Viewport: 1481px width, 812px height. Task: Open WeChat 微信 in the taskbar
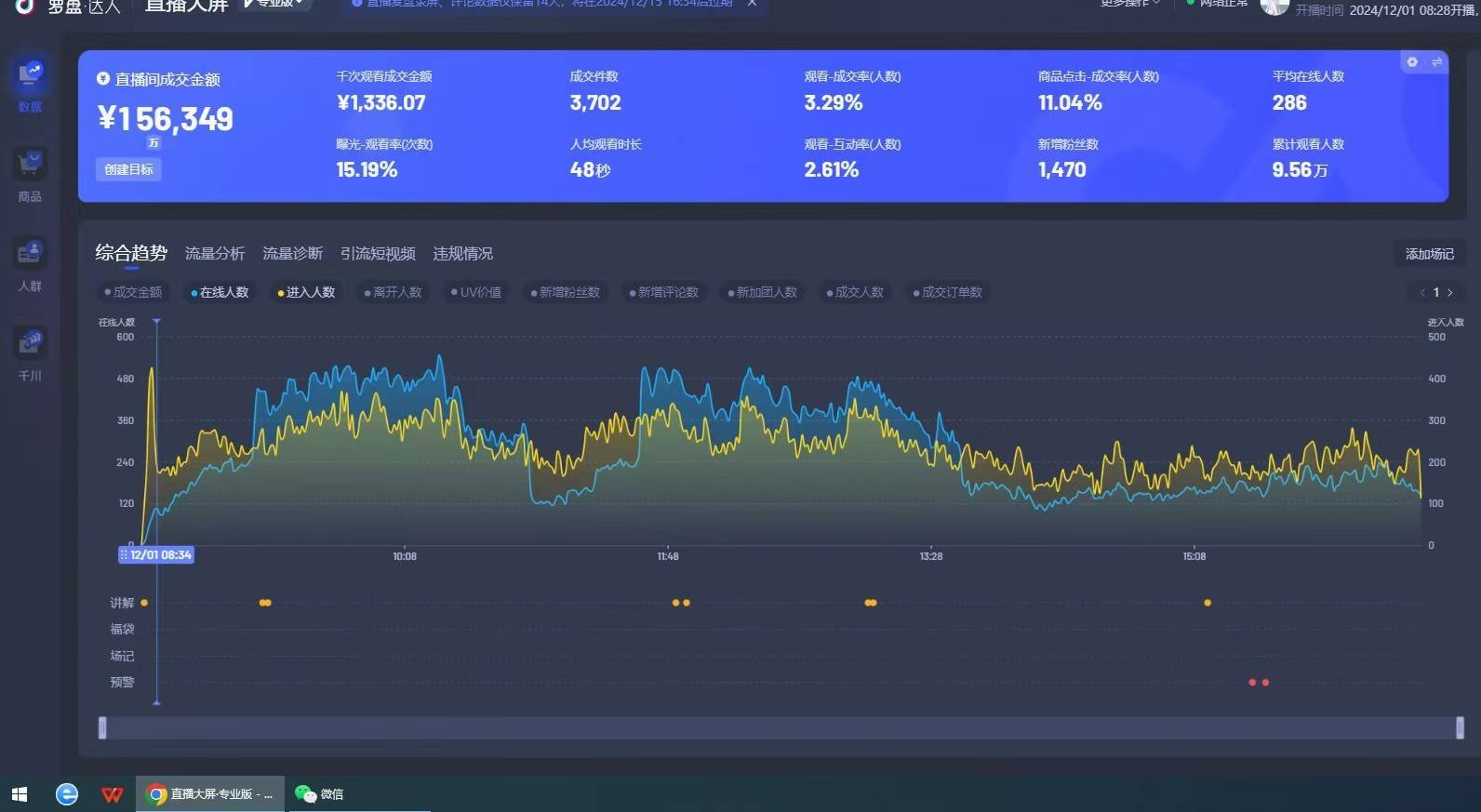[319, 793]
